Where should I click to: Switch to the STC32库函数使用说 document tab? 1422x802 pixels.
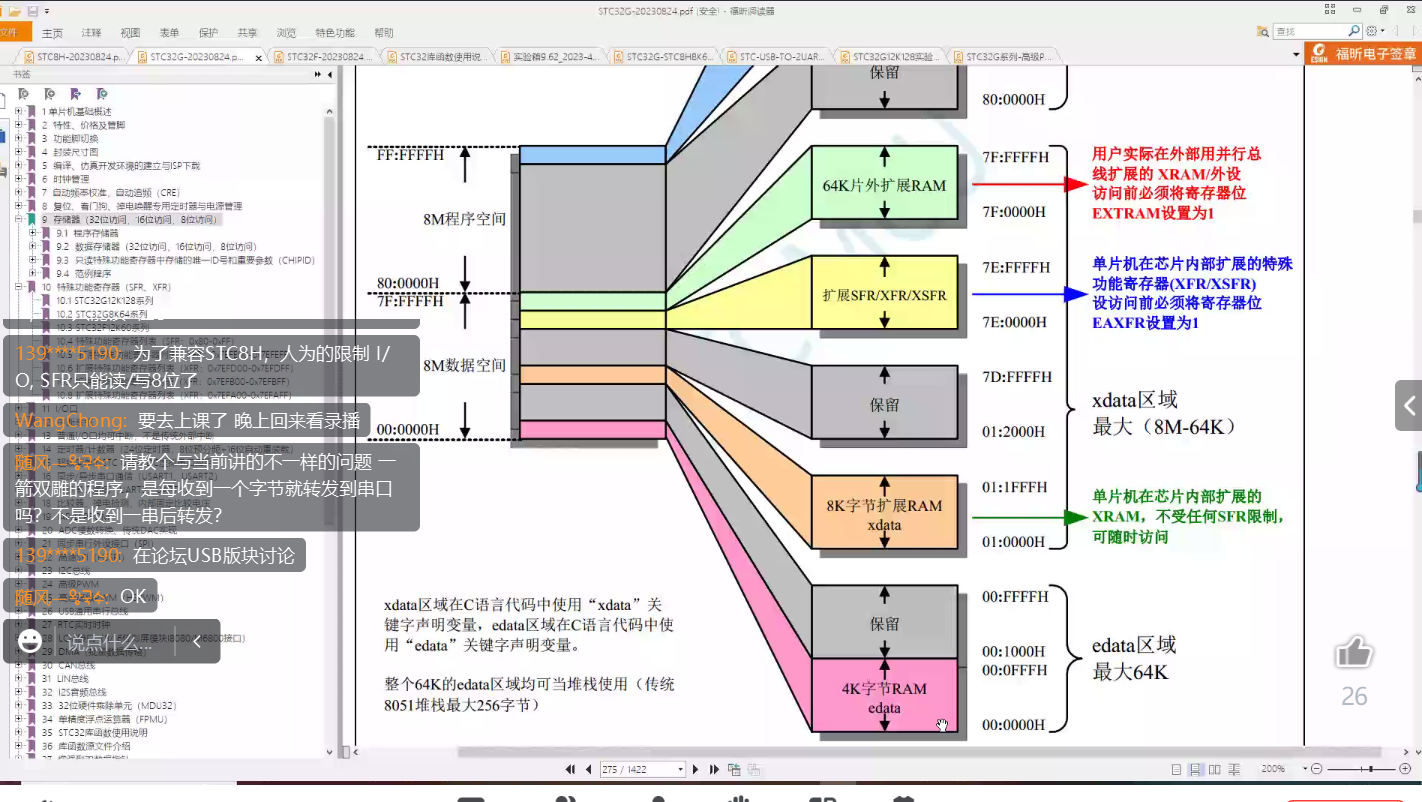tap(436, 57)
